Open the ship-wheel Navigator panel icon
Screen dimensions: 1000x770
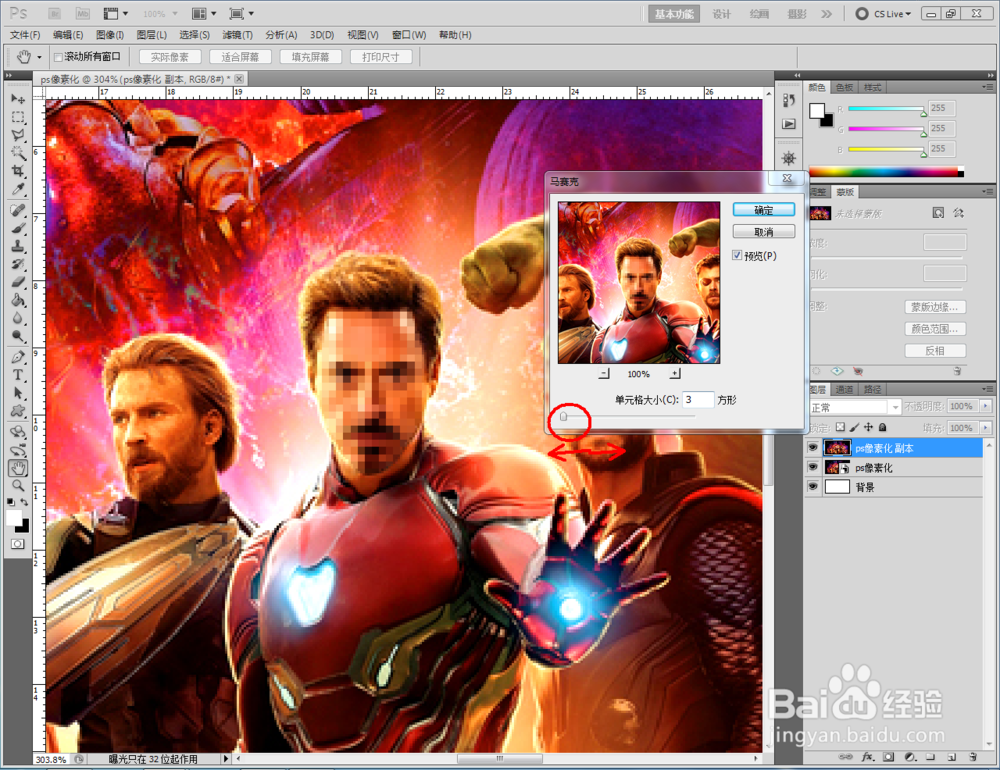(x=789, y=158)
